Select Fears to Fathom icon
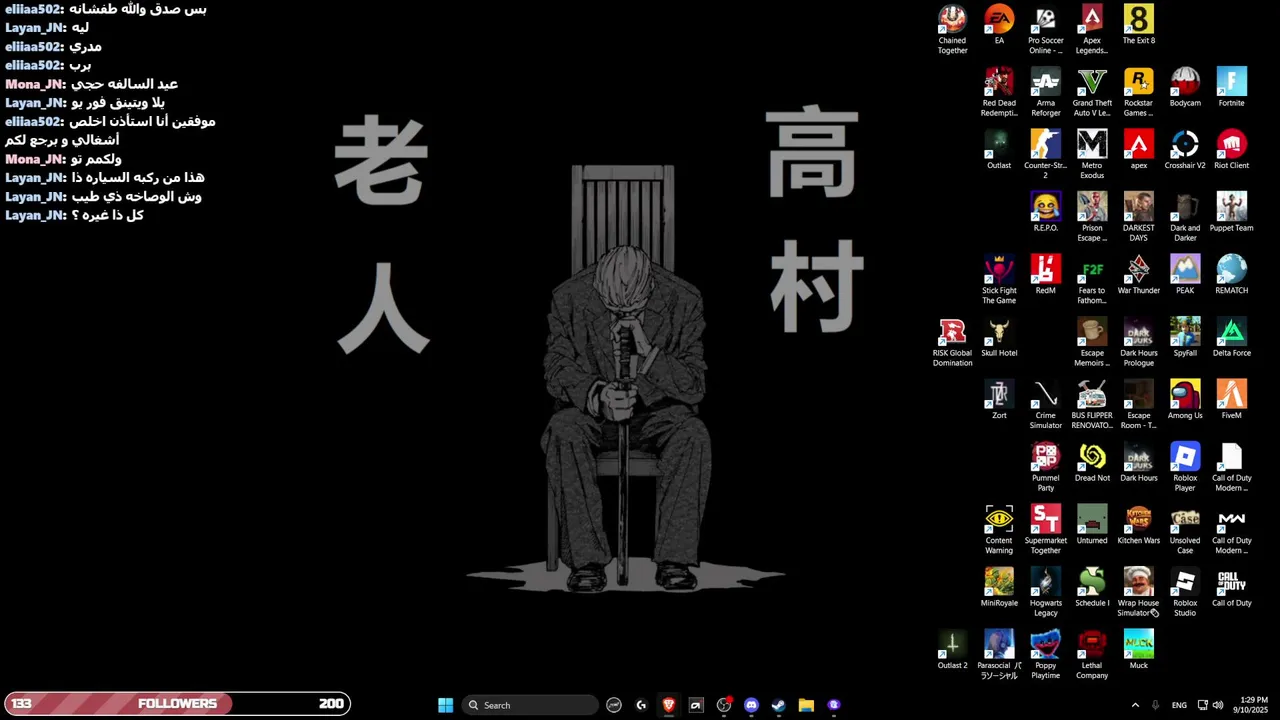The image size is (1280, 720). 1092,280
